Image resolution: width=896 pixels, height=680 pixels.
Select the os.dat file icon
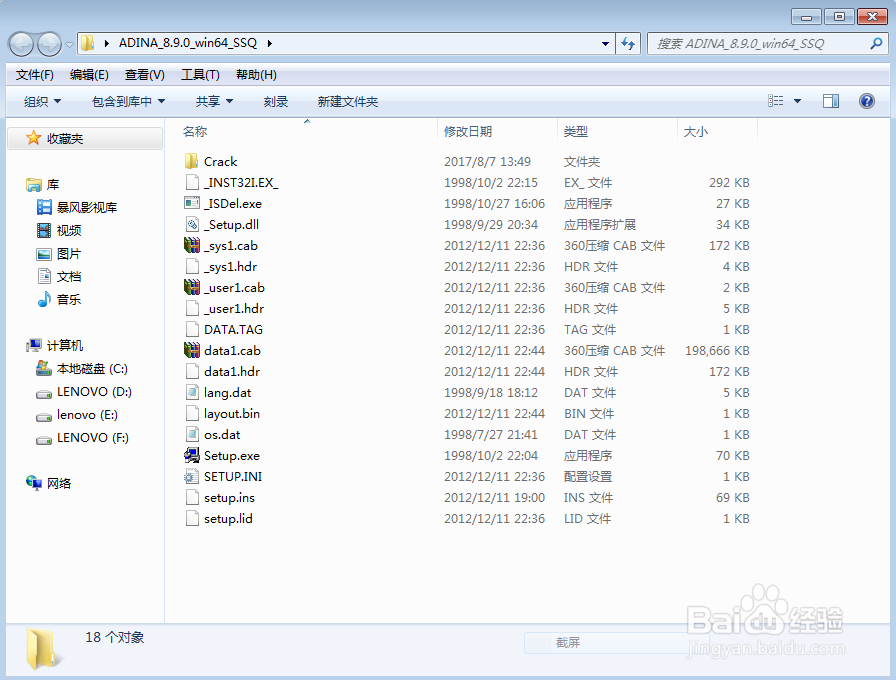click(192, 434)
